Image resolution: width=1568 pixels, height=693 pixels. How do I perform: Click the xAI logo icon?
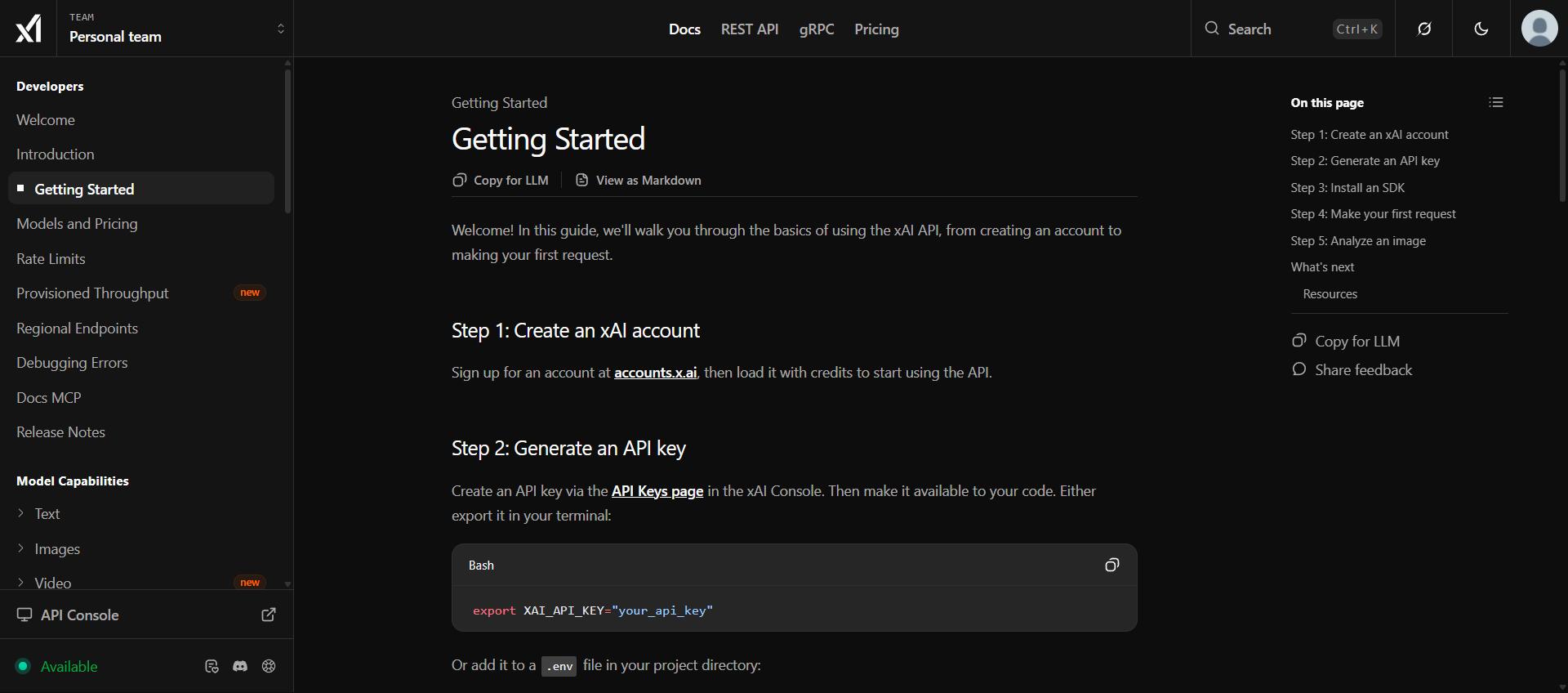29,29
